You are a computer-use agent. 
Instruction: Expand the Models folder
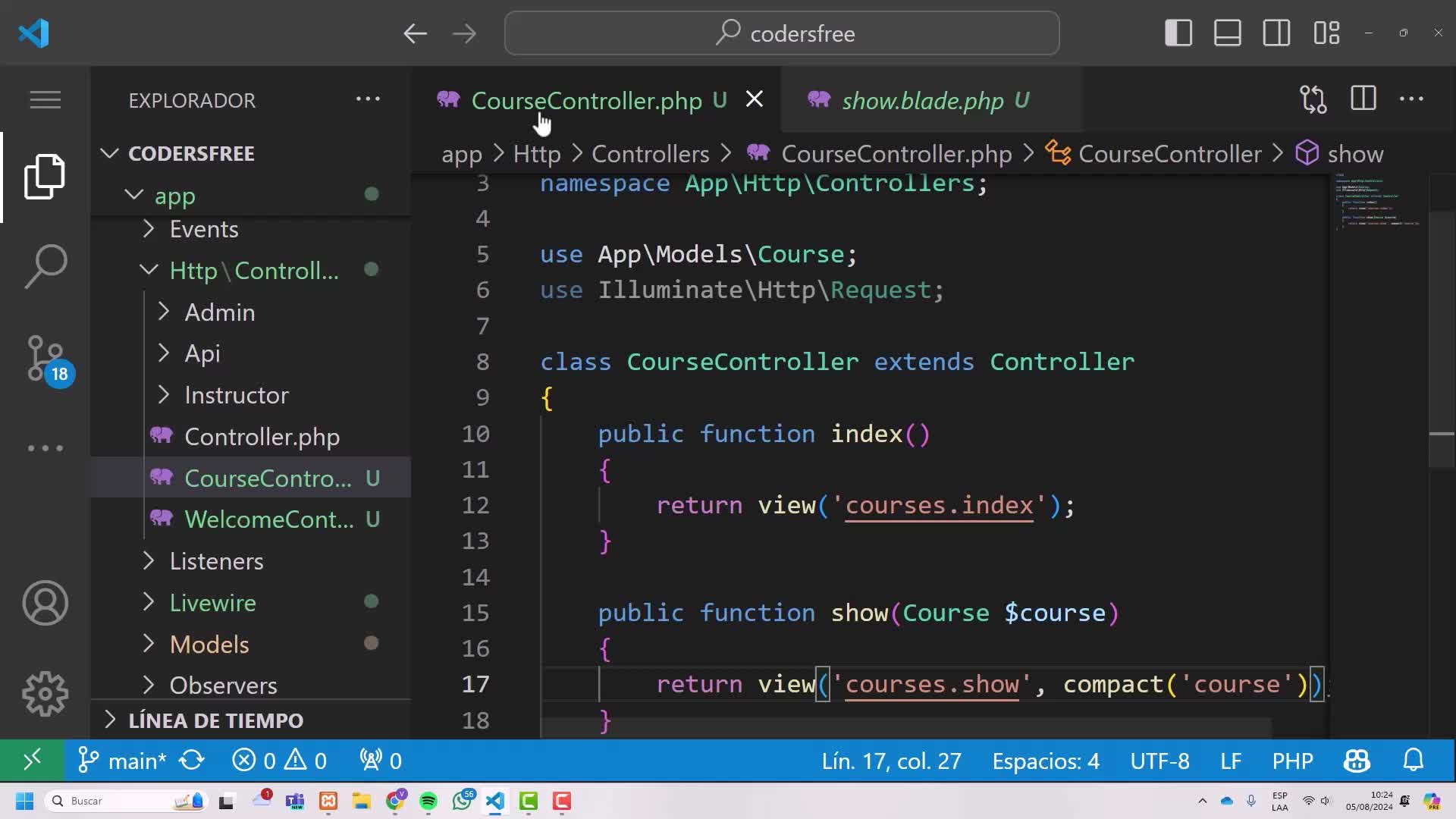209,644
